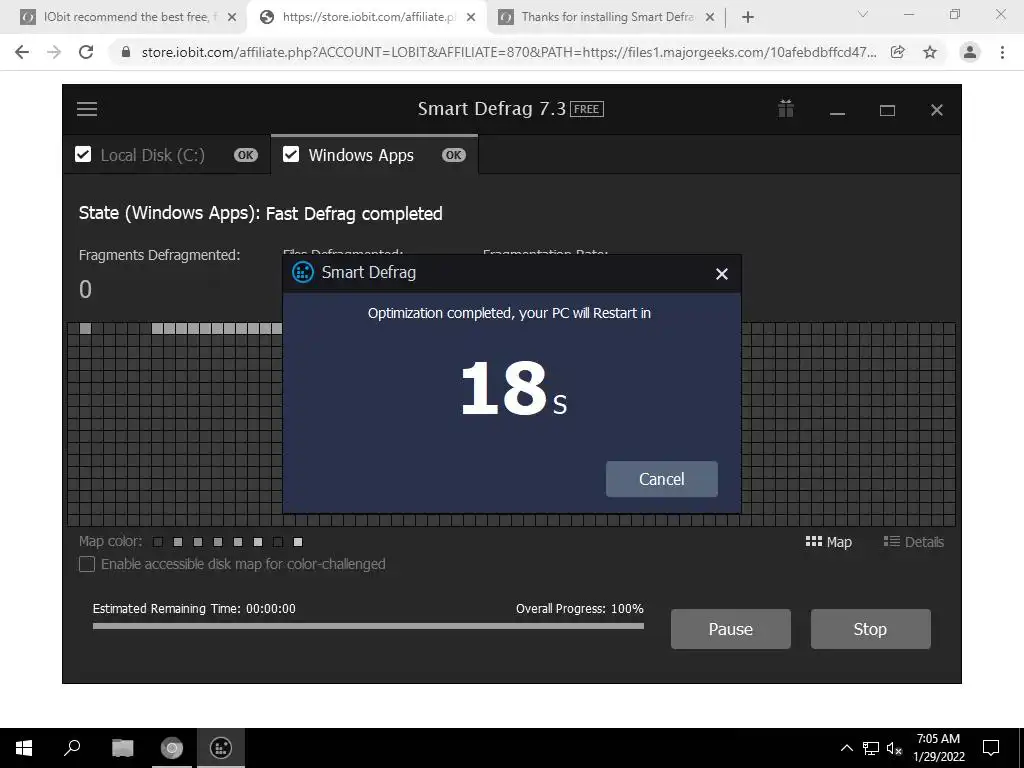View site security lock information
Viewport: 1024px width, 768px height.
coord(126,52)
